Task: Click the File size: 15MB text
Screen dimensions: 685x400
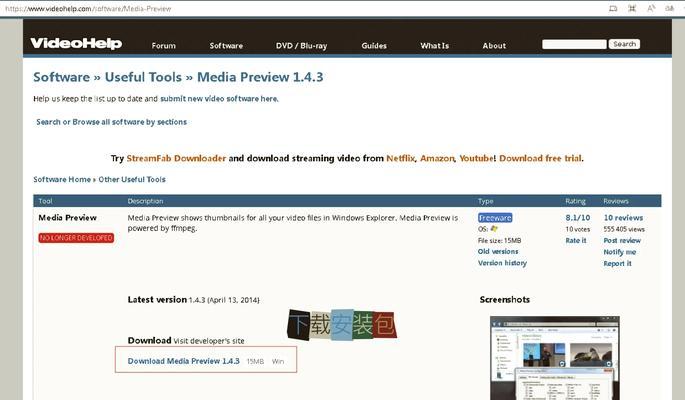Action: click(x=499, y=241)
